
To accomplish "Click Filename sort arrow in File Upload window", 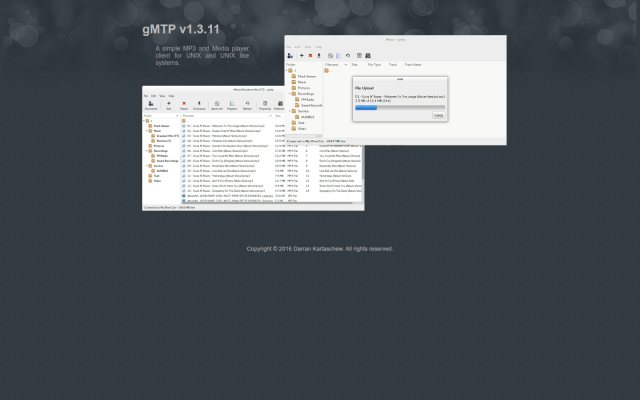I will point(345,64).
